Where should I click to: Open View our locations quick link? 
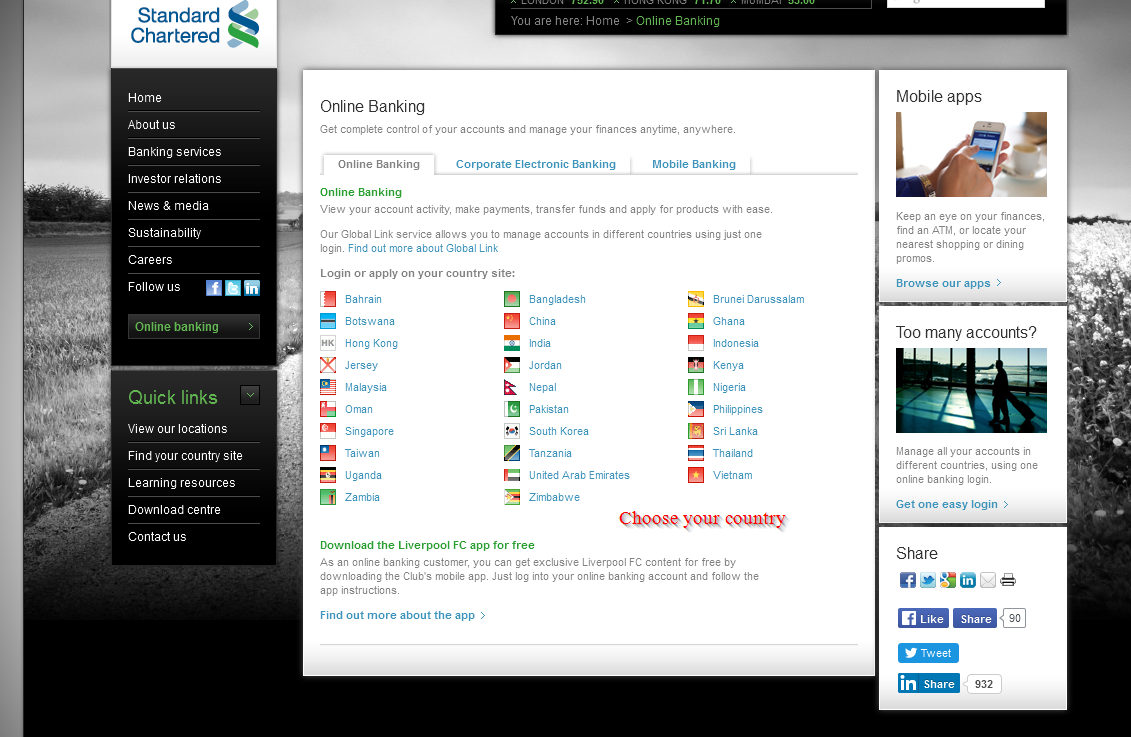click(x=177, y=428)
